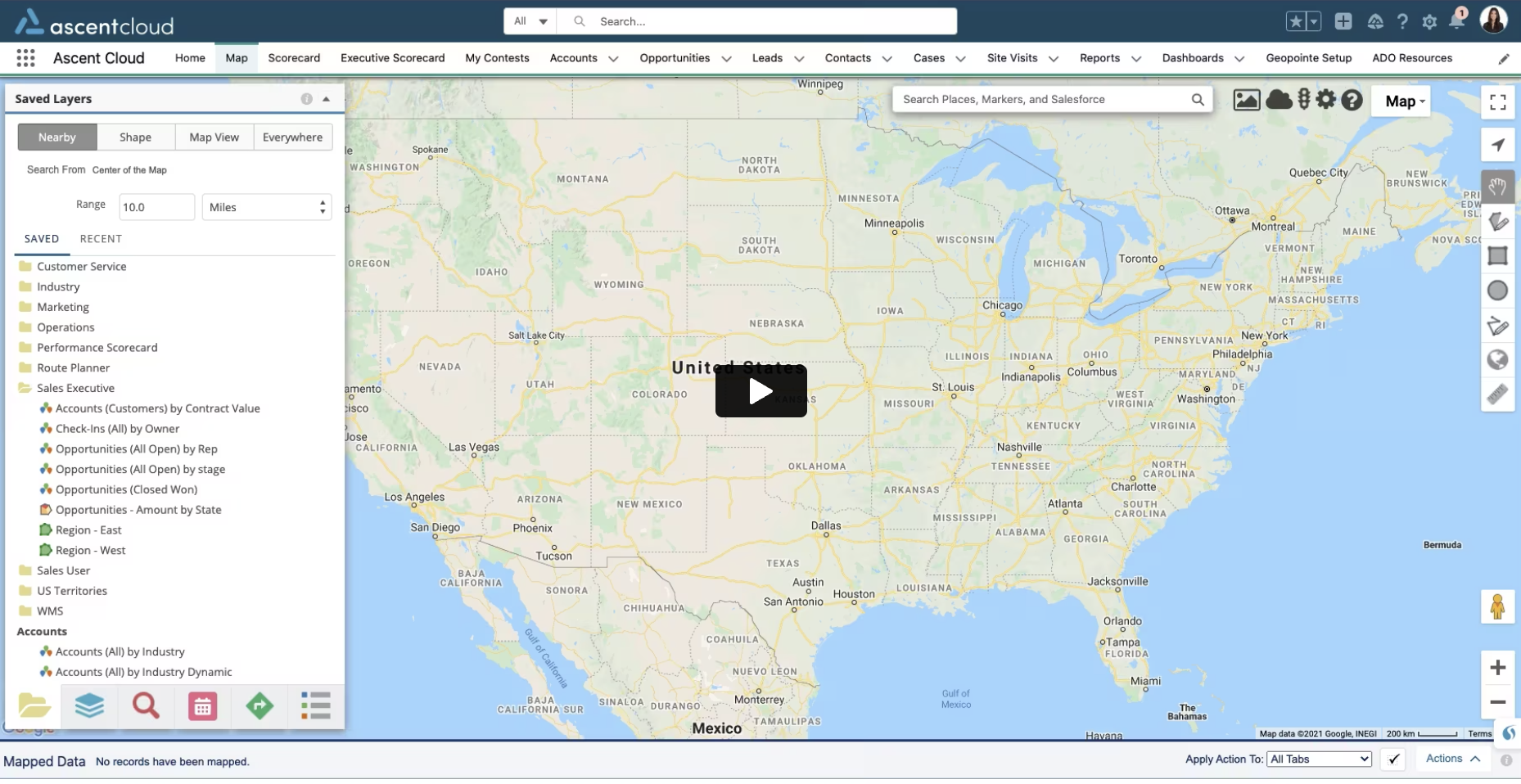
Task: Expand the Leads nav chevron
Action: tap(799, 59)
